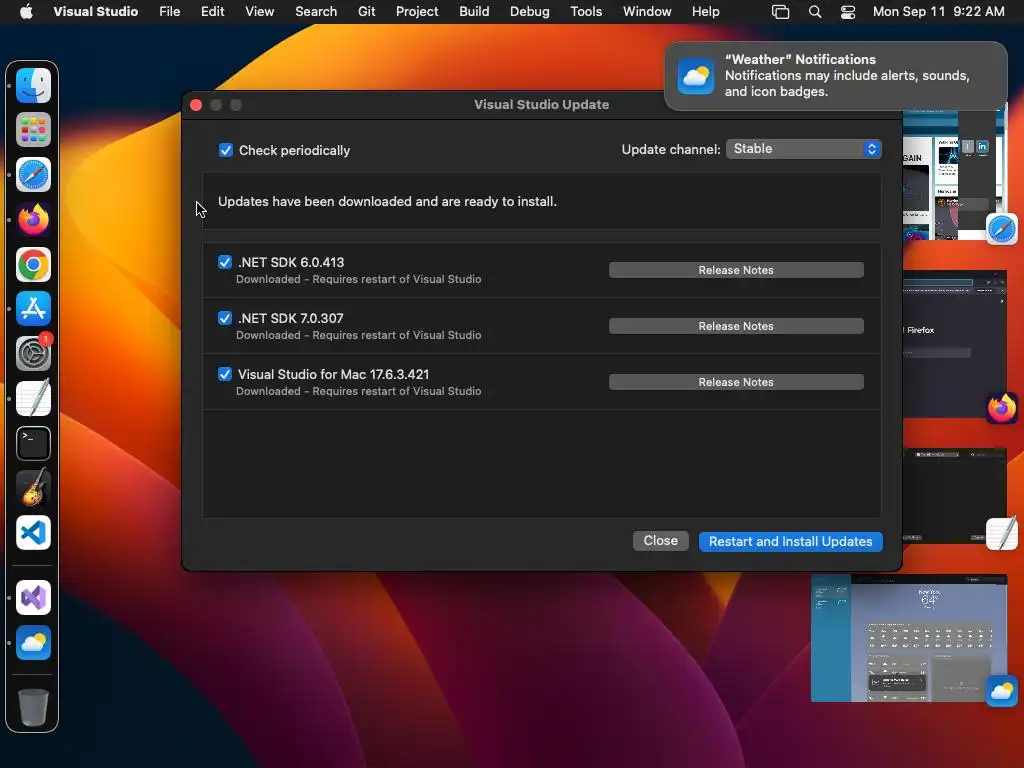The height and width of the screenshot is (768, 1024).
Task: Open the Visual Studio application menu
Action: [95, 11]
